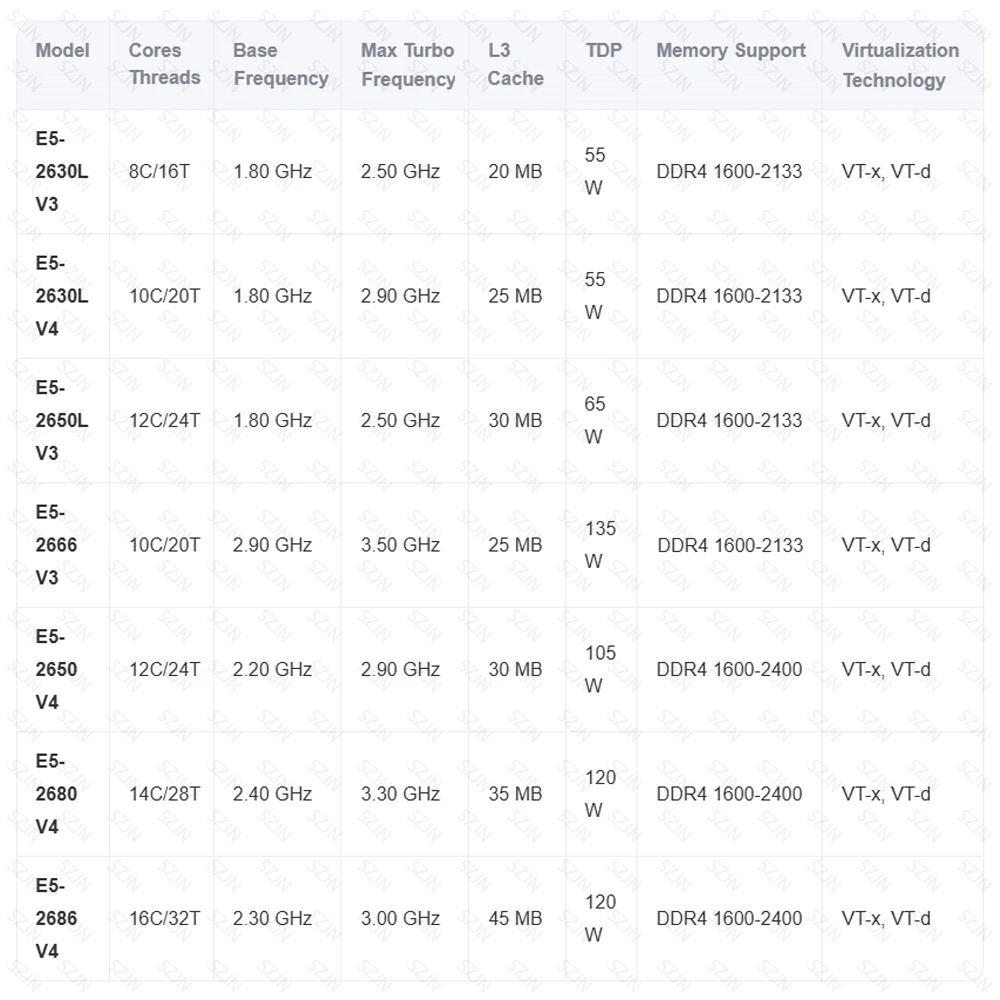
Task: Select the 3.50 GHz turbo frequency cell
Action: tap(400, 545)
